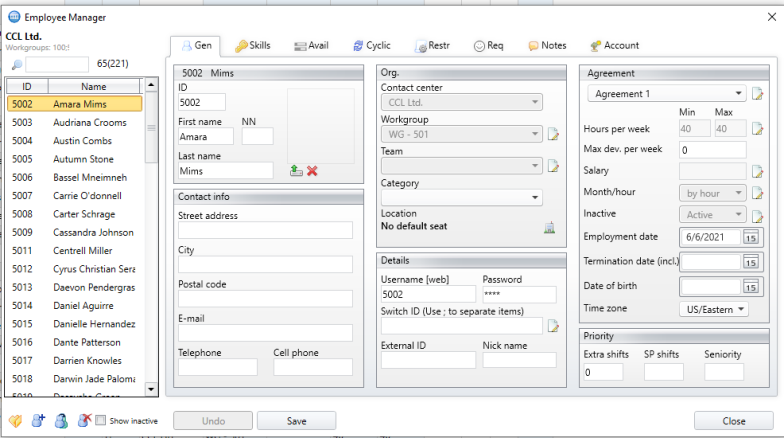Open the Active status dropdown

[712, 214]
